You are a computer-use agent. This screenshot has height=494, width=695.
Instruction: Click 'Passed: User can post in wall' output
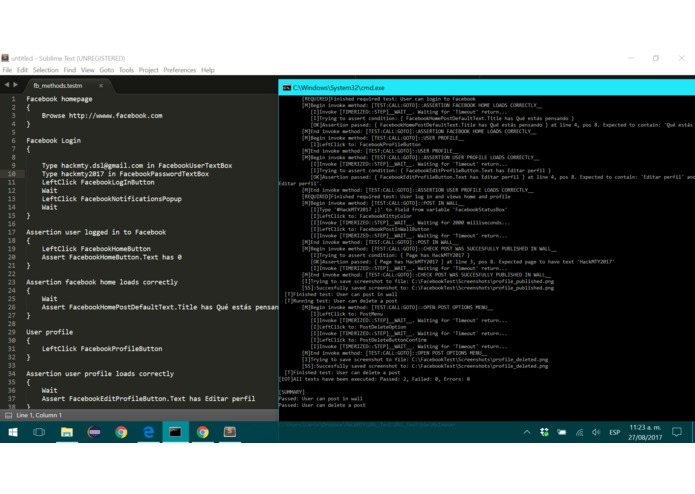pyautogui.click(x=320, y=399)
